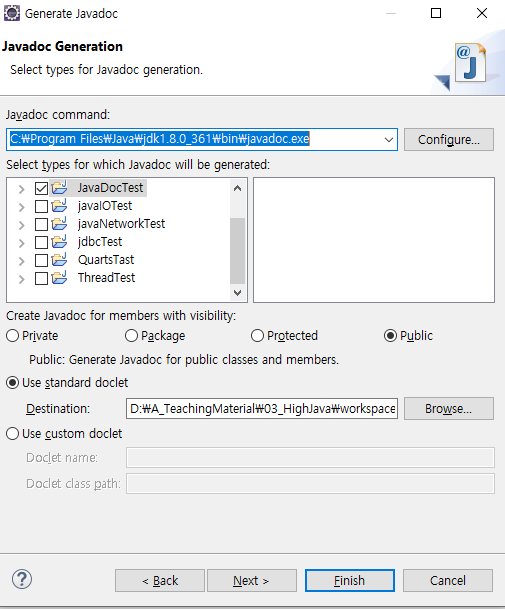Click the Eclipse icon in title bar
The height and width of the screenshot is (609, 505).
point(12,13)
